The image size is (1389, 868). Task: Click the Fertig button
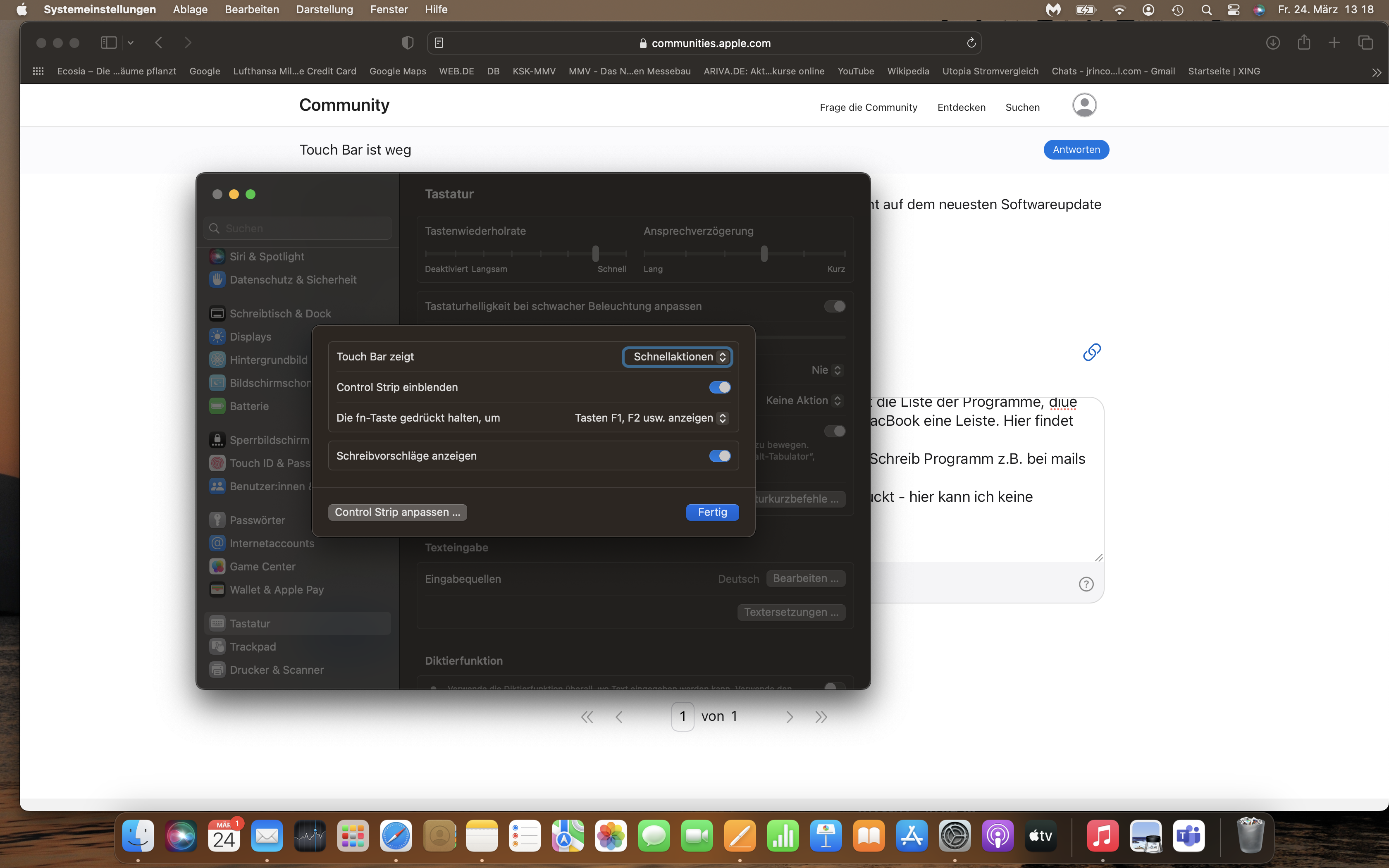pyautogui.click(x=712, y=512)
